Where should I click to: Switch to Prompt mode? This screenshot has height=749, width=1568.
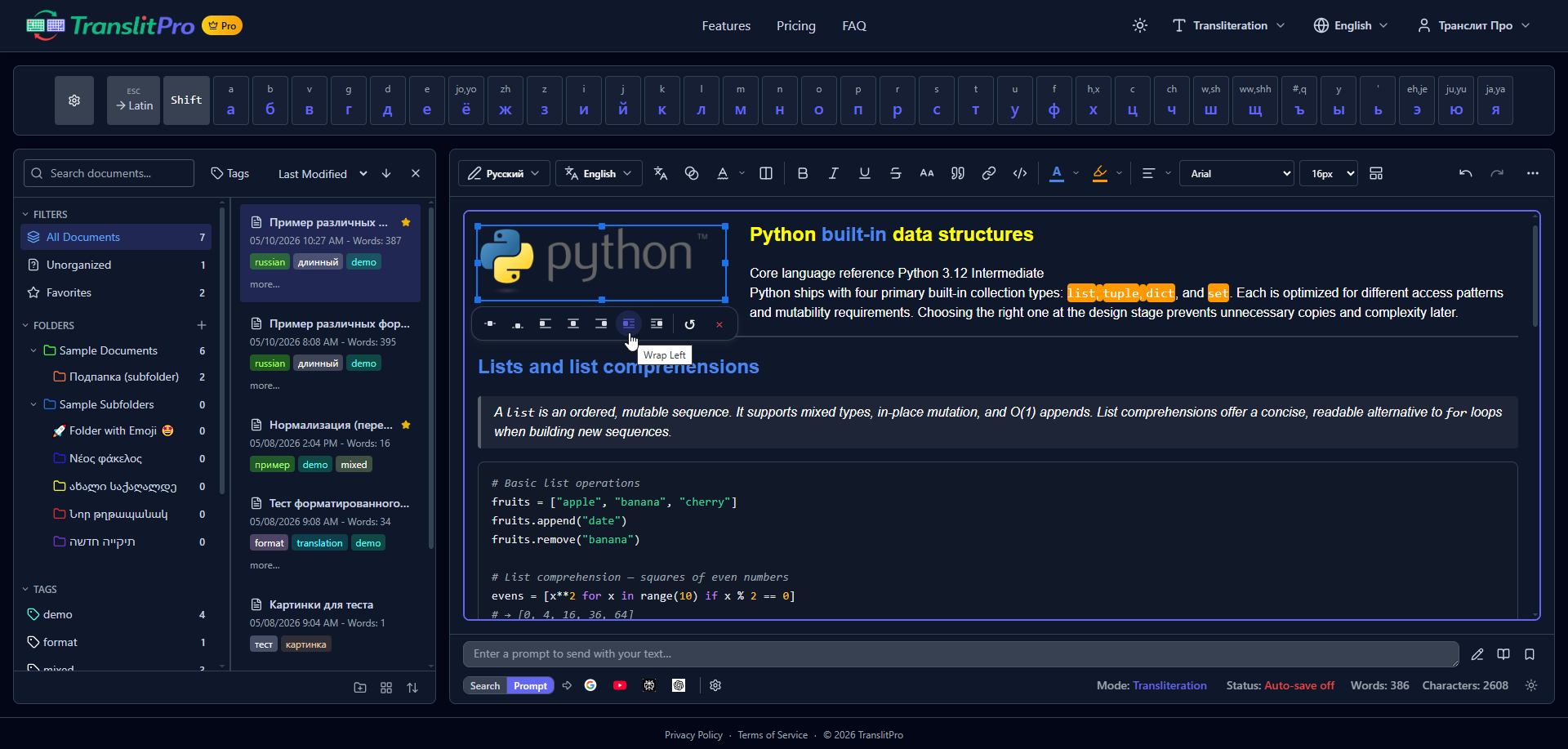point(530,685)
